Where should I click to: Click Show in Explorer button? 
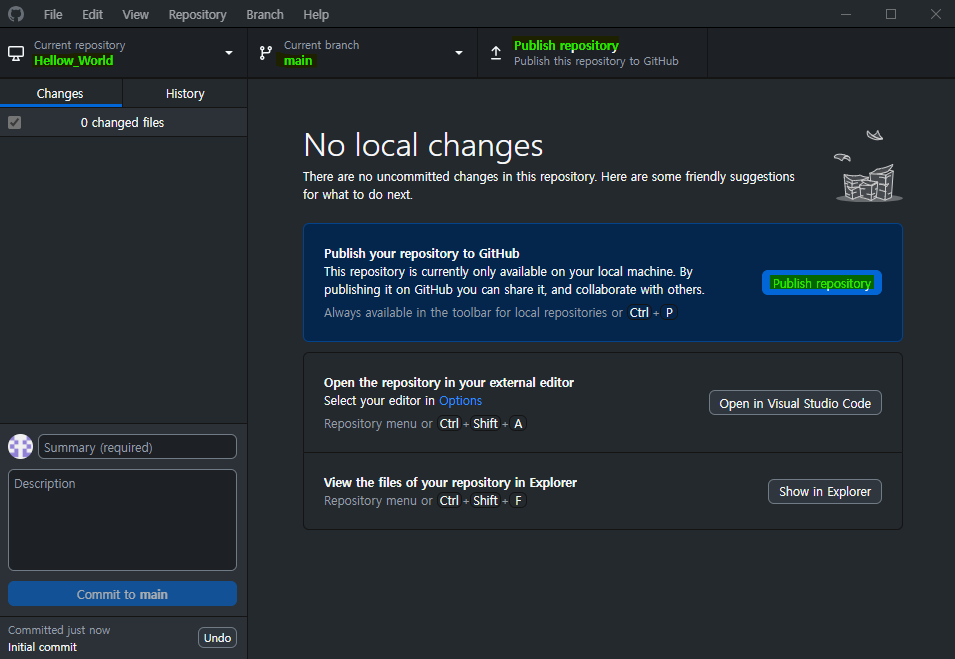(x=825, y=492)
